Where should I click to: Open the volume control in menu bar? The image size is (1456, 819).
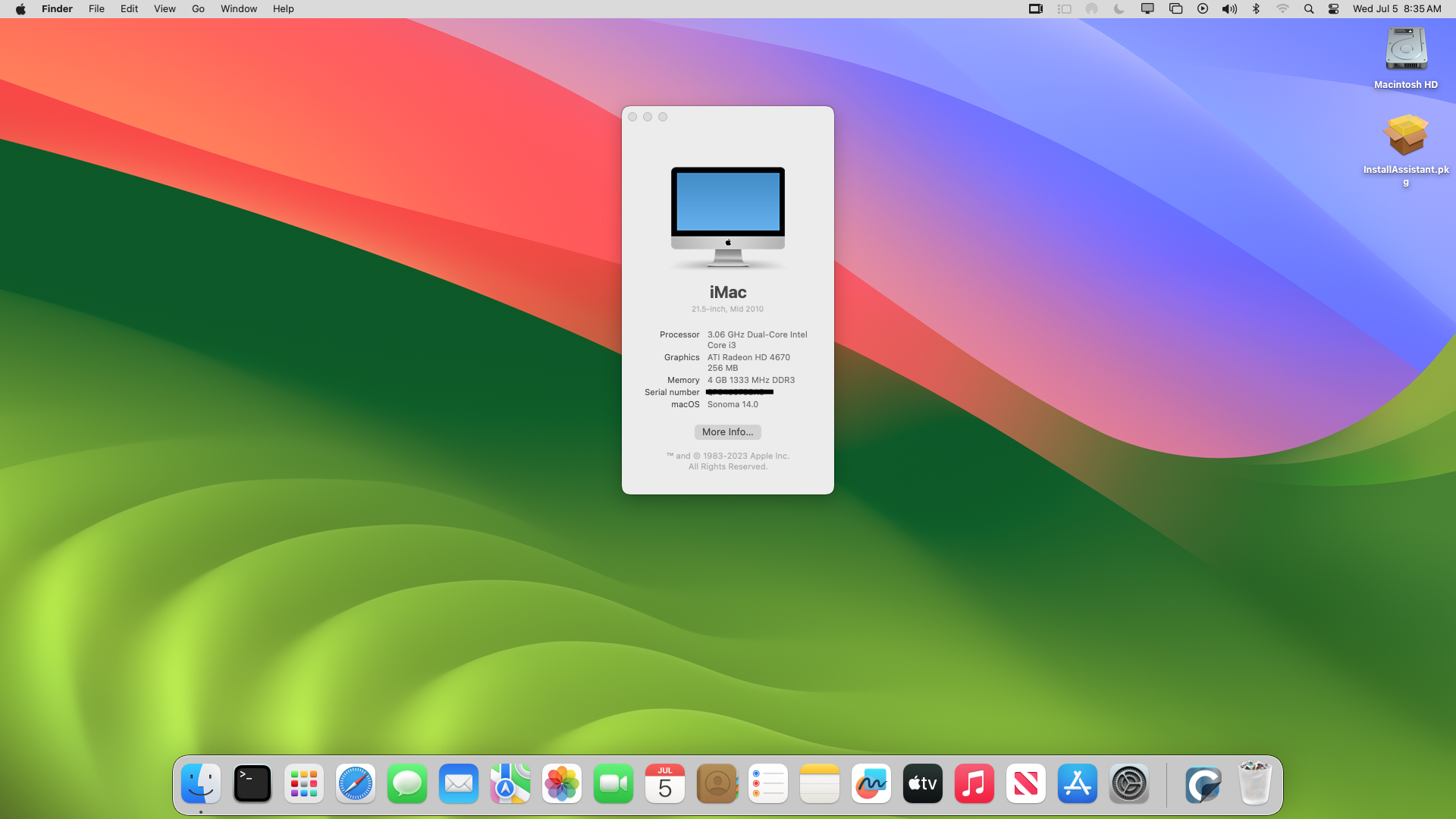point(1229,9)
